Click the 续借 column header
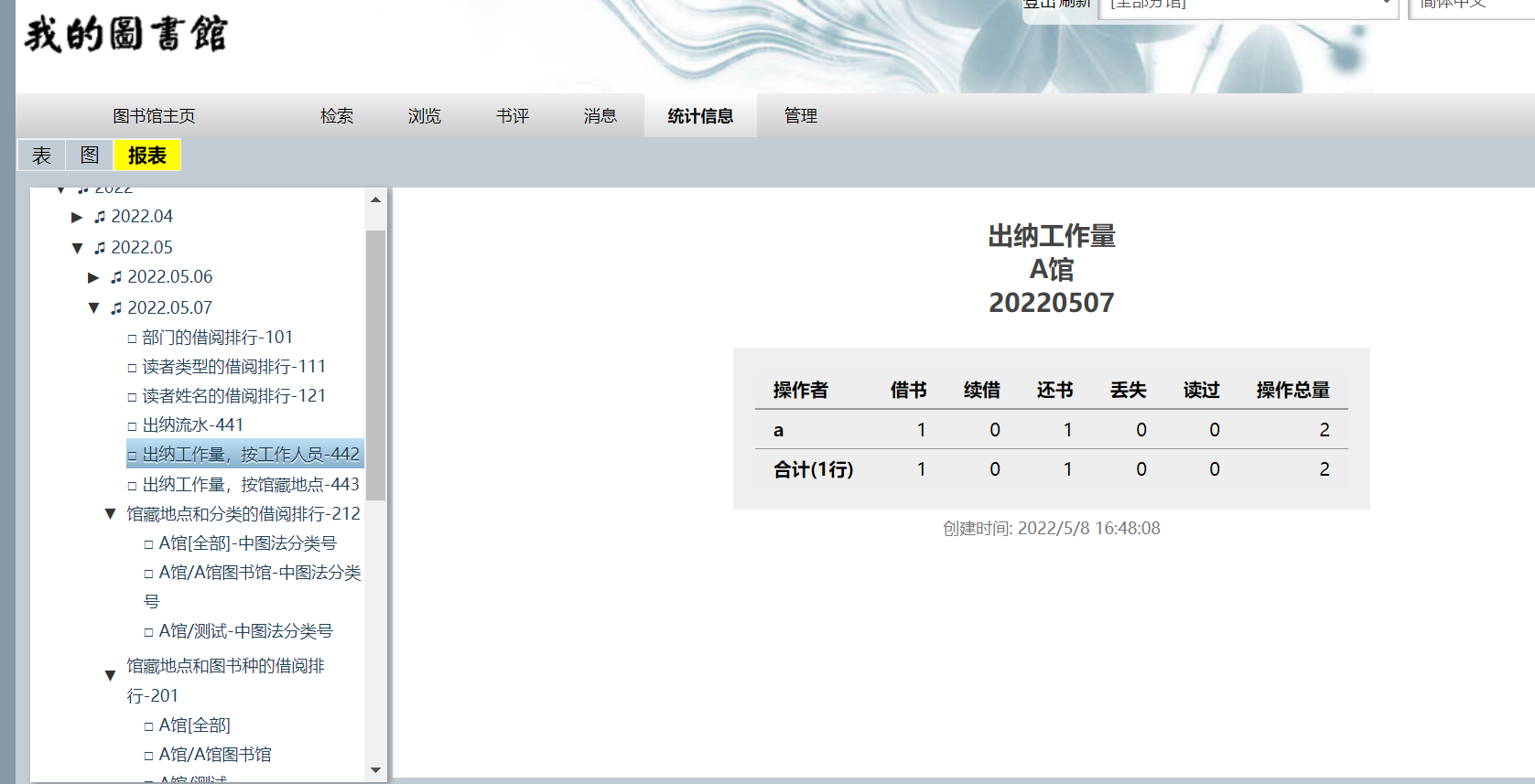 (982, 391)
